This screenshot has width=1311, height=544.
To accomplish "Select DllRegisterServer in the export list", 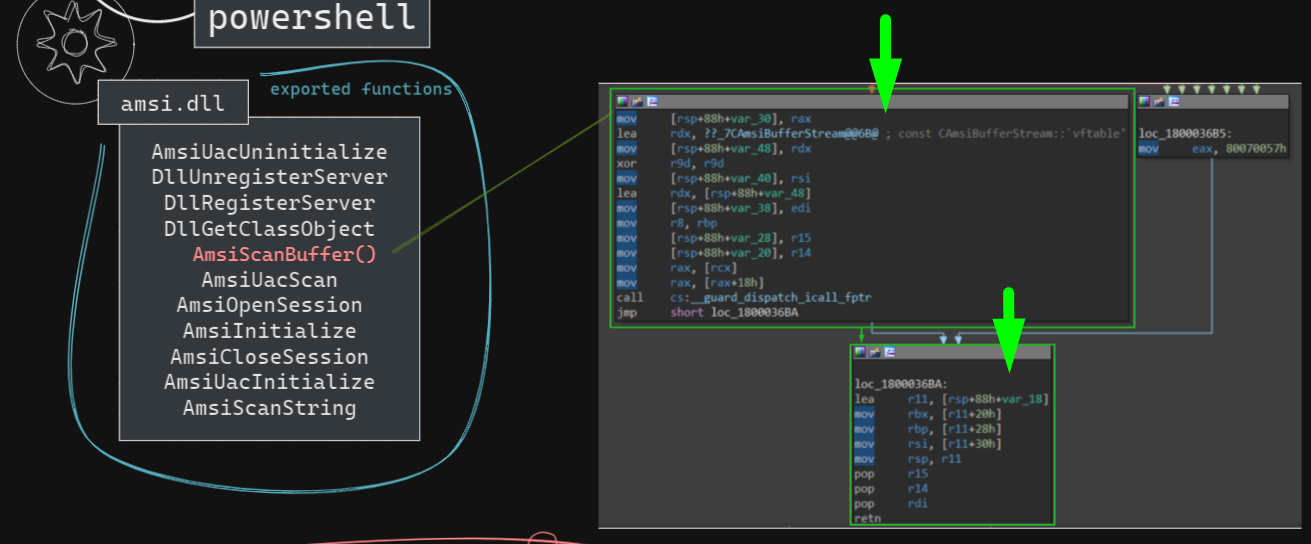I will pyautogui.click(x=269, y=203).
